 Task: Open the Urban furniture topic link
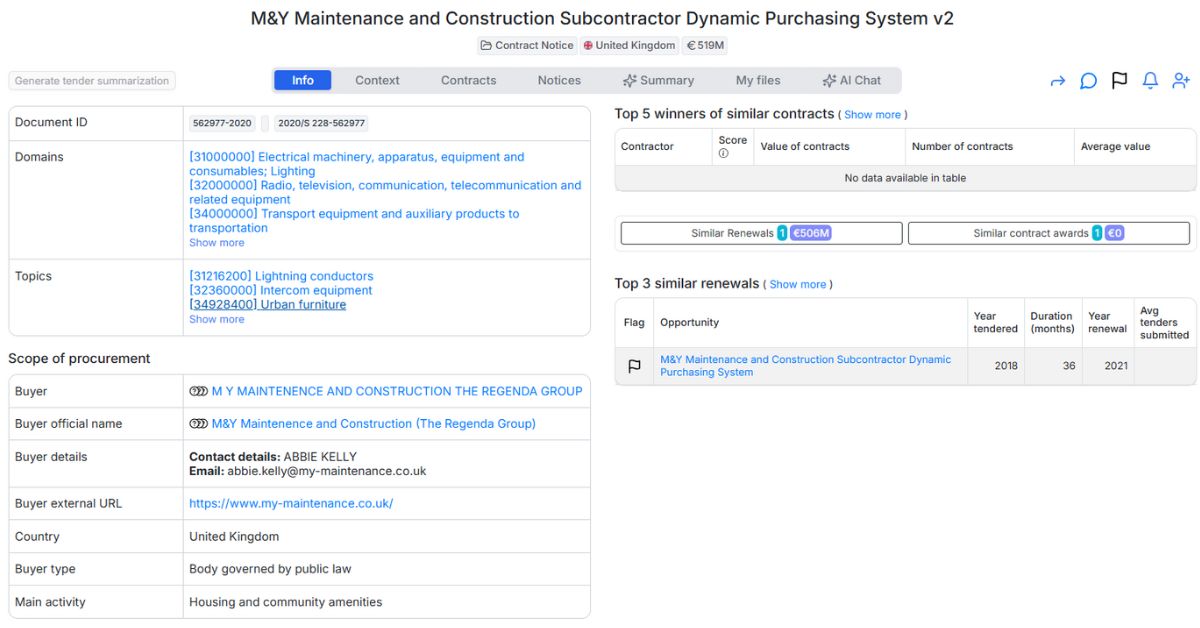267,305
